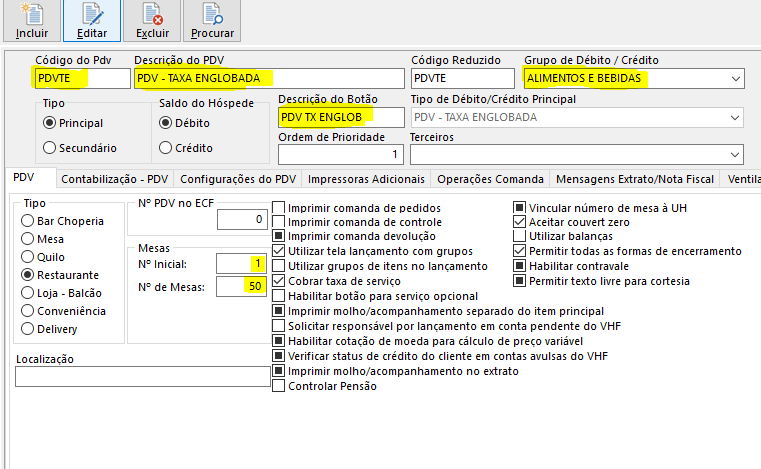Check Habilitar botão para serviço opcional
761x469 pixels.
point(279,296)
